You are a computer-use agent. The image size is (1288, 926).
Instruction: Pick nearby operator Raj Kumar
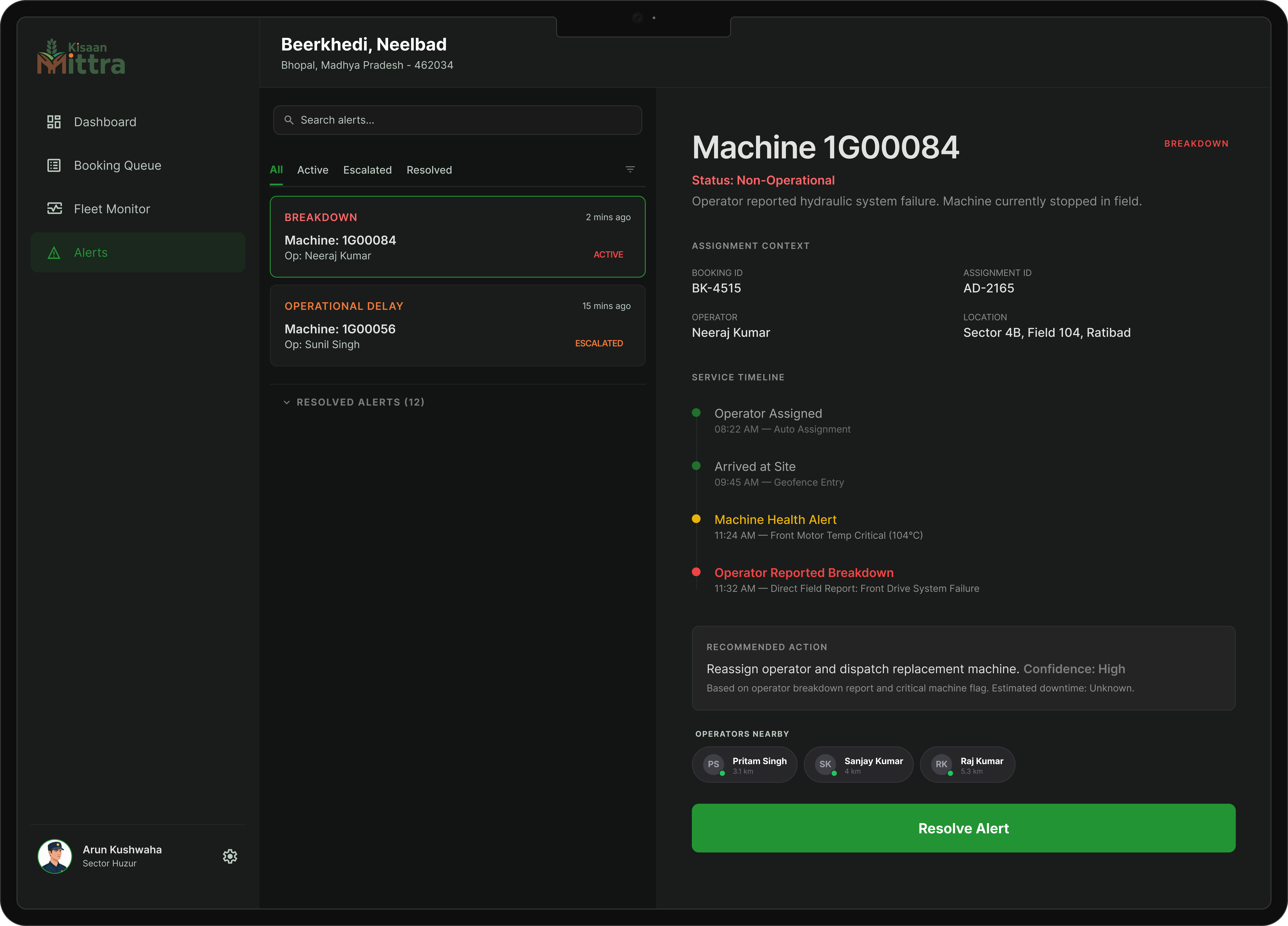click(x=968, y=765)
